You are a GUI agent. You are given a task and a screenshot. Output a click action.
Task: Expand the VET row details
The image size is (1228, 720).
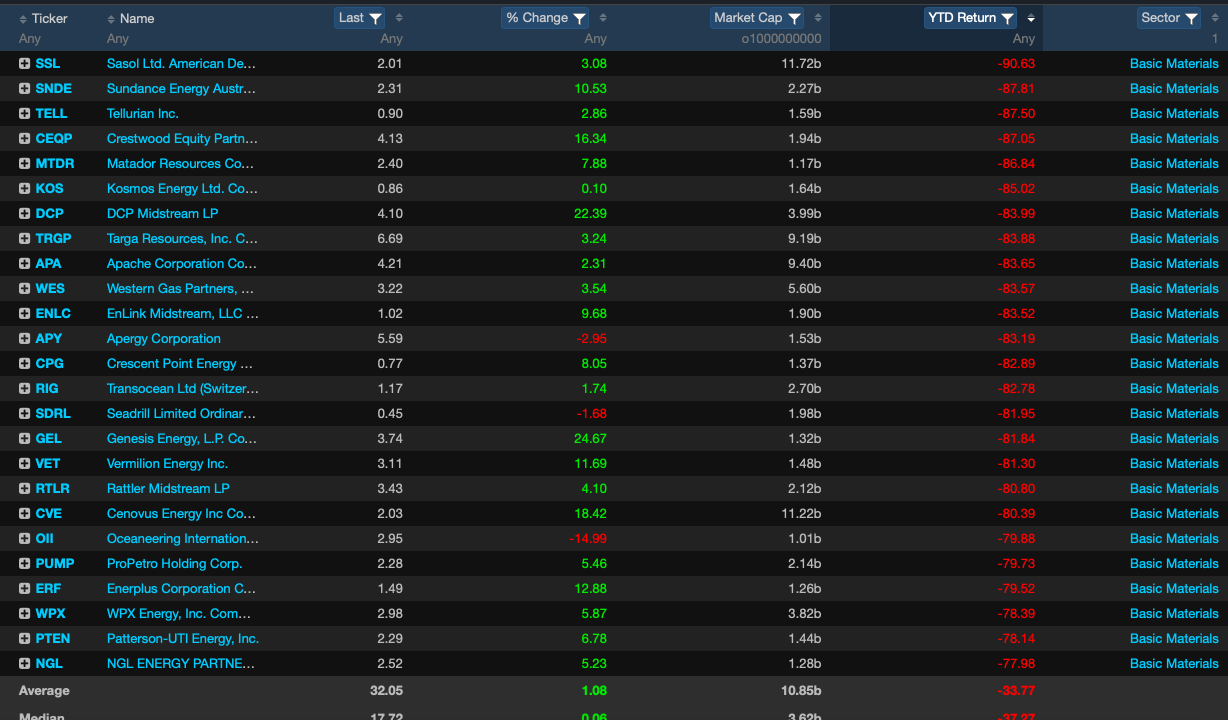(x=25, y=463)
